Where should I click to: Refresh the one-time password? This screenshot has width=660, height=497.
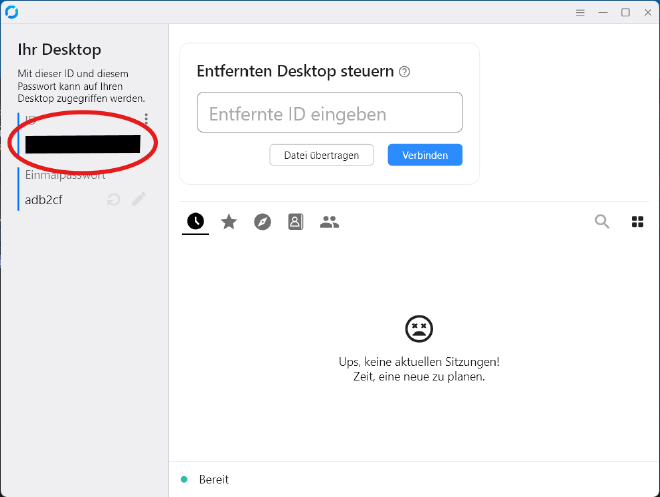[x=114, y=199]
